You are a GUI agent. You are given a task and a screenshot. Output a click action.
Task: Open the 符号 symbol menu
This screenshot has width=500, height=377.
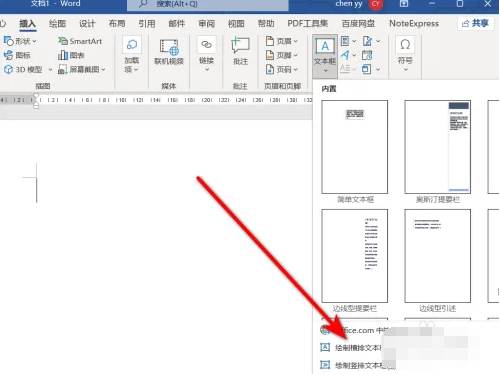tap(405, 54)
